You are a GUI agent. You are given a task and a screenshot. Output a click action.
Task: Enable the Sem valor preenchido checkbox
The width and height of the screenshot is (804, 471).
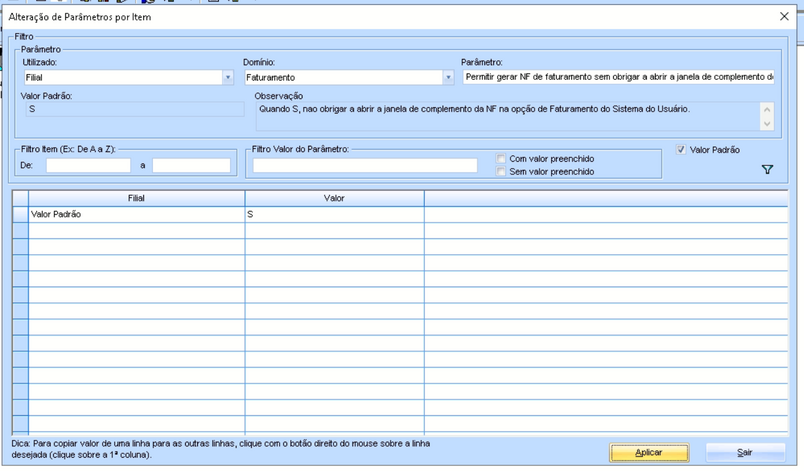pyautogui.click(x=501, y=172)
